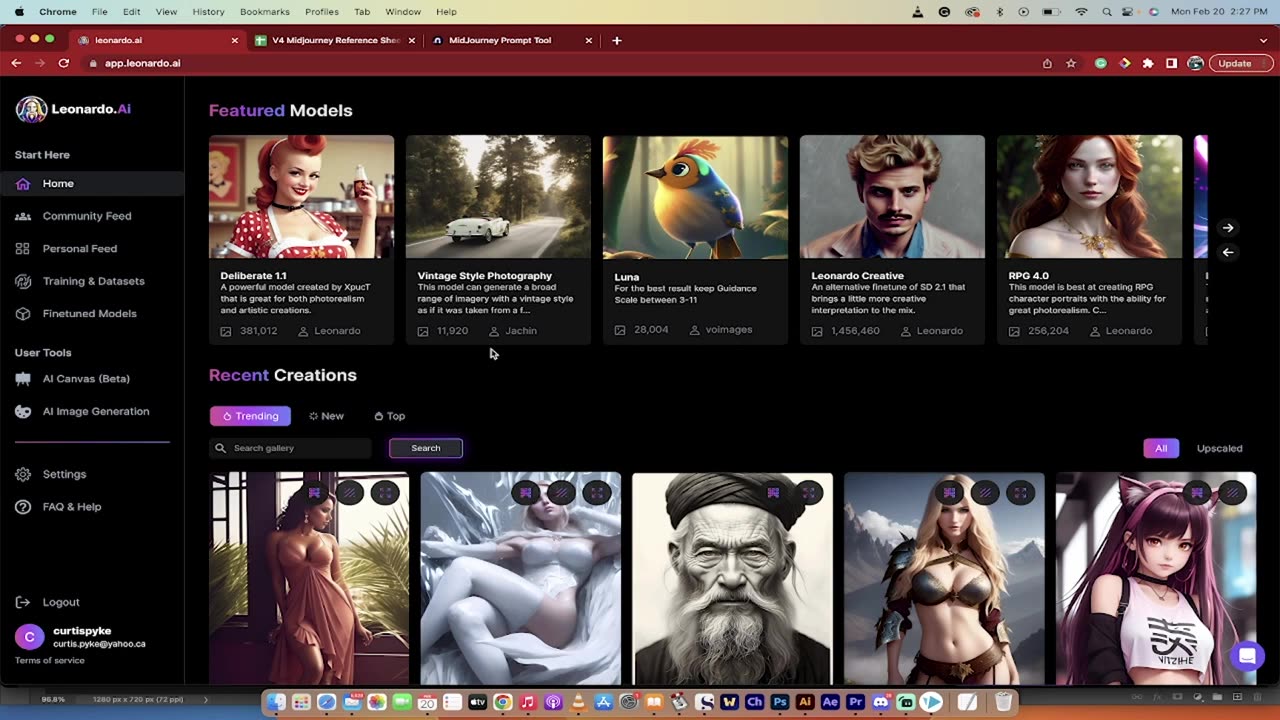Open VLC from the Dock
The image size is (1280, 720).
coord(578,702)
